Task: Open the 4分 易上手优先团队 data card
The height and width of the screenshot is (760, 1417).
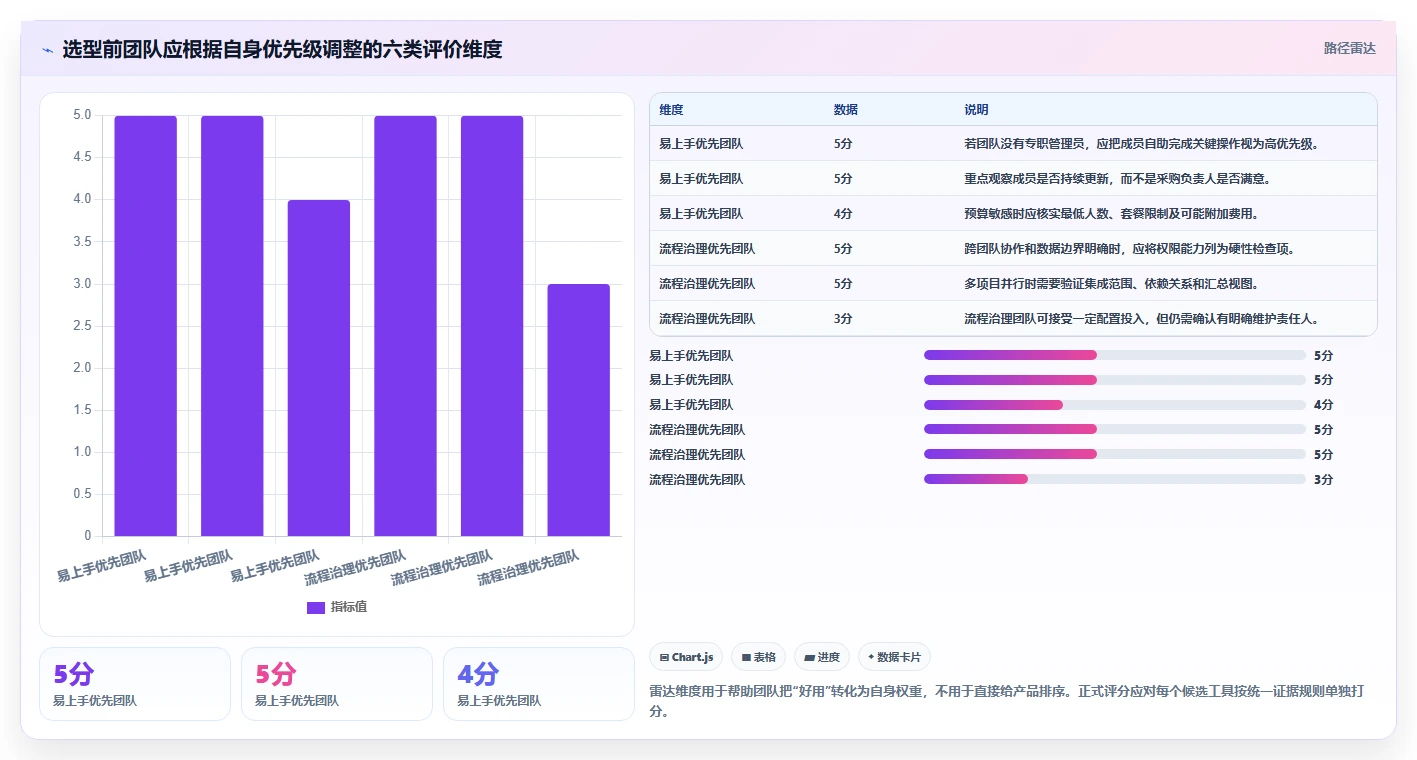Action: [538, 684]
